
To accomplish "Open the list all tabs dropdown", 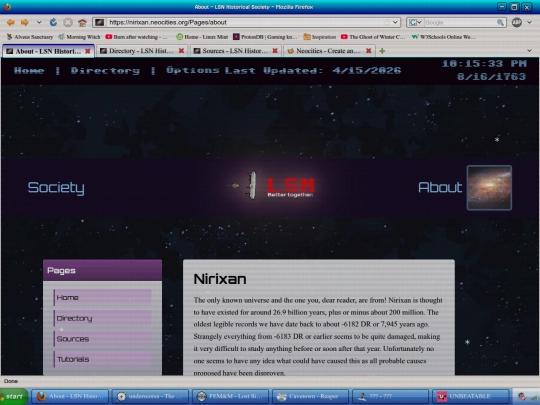I will point(530,51).
